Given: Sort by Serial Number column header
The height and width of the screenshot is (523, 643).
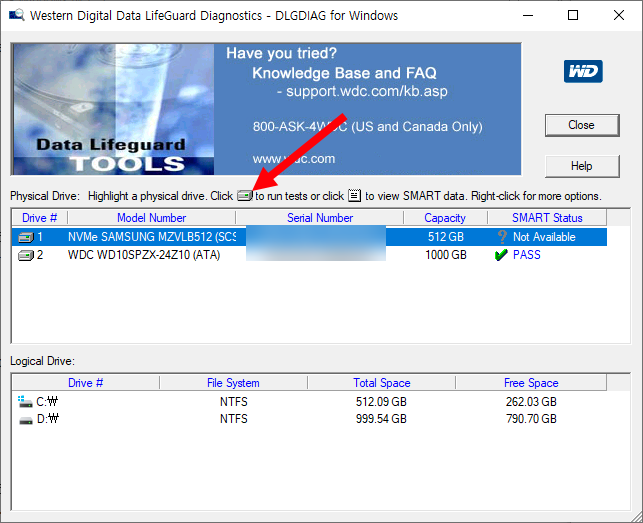Looking at the screenshot, I should [x=319, y=218].
